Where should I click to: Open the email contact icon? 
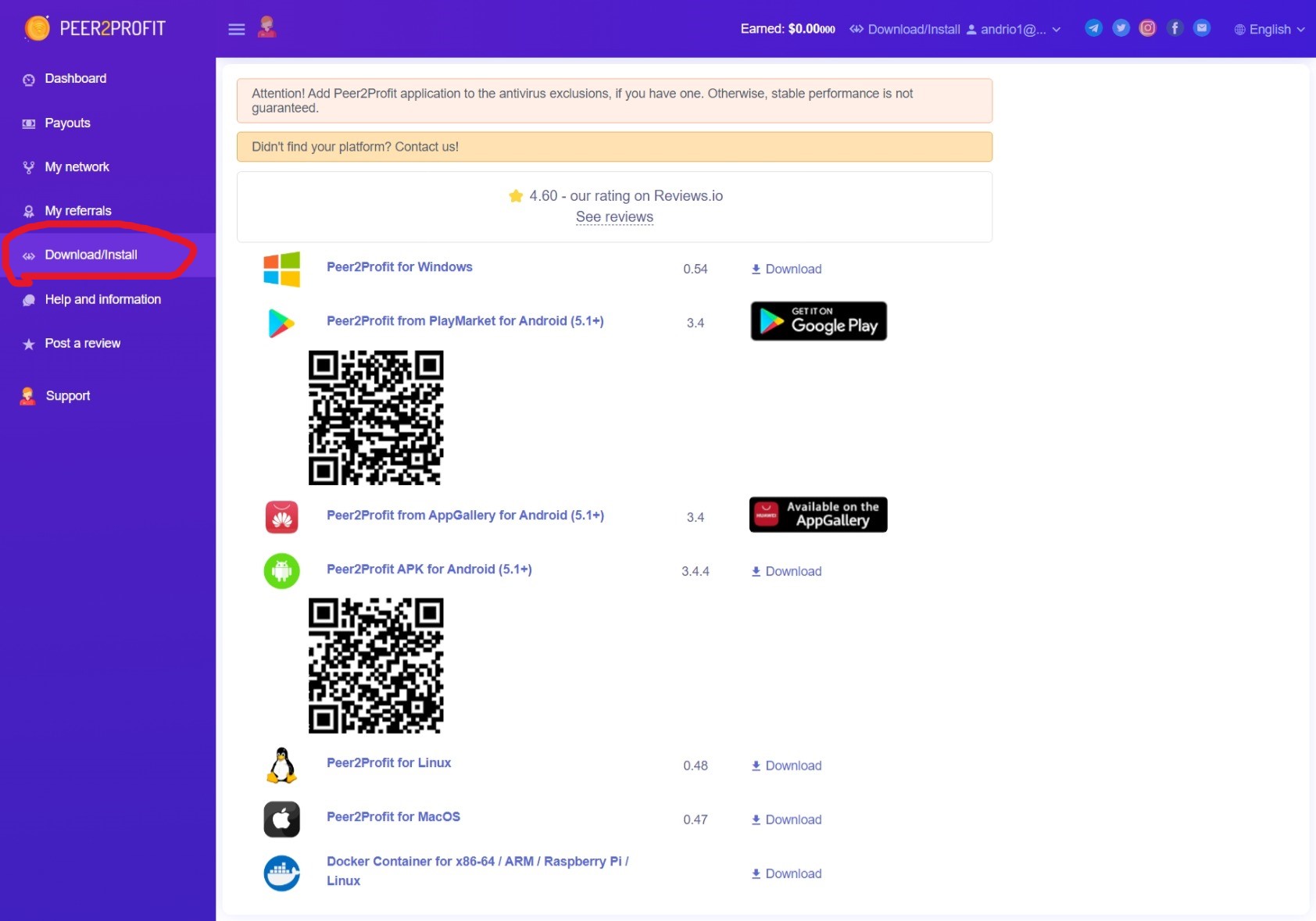click(x=1202, y=28)
